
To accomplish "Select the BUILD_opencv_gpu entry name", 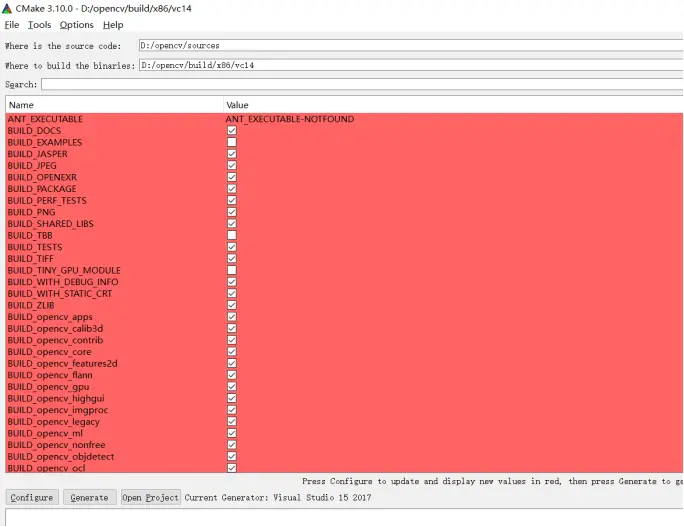I will (48, 387).
